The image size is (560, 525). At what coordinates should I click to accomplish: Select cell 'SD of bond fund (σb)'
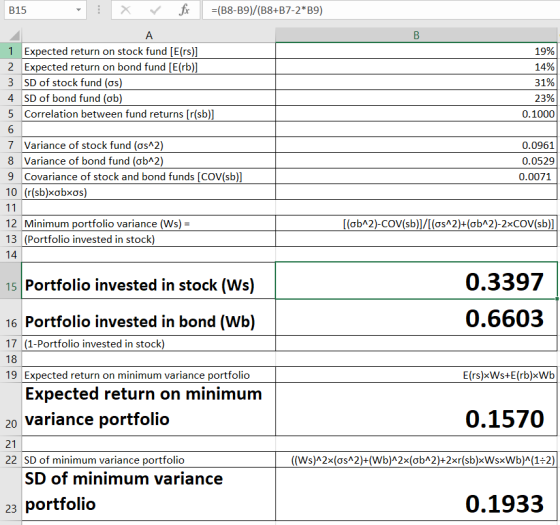149,98
